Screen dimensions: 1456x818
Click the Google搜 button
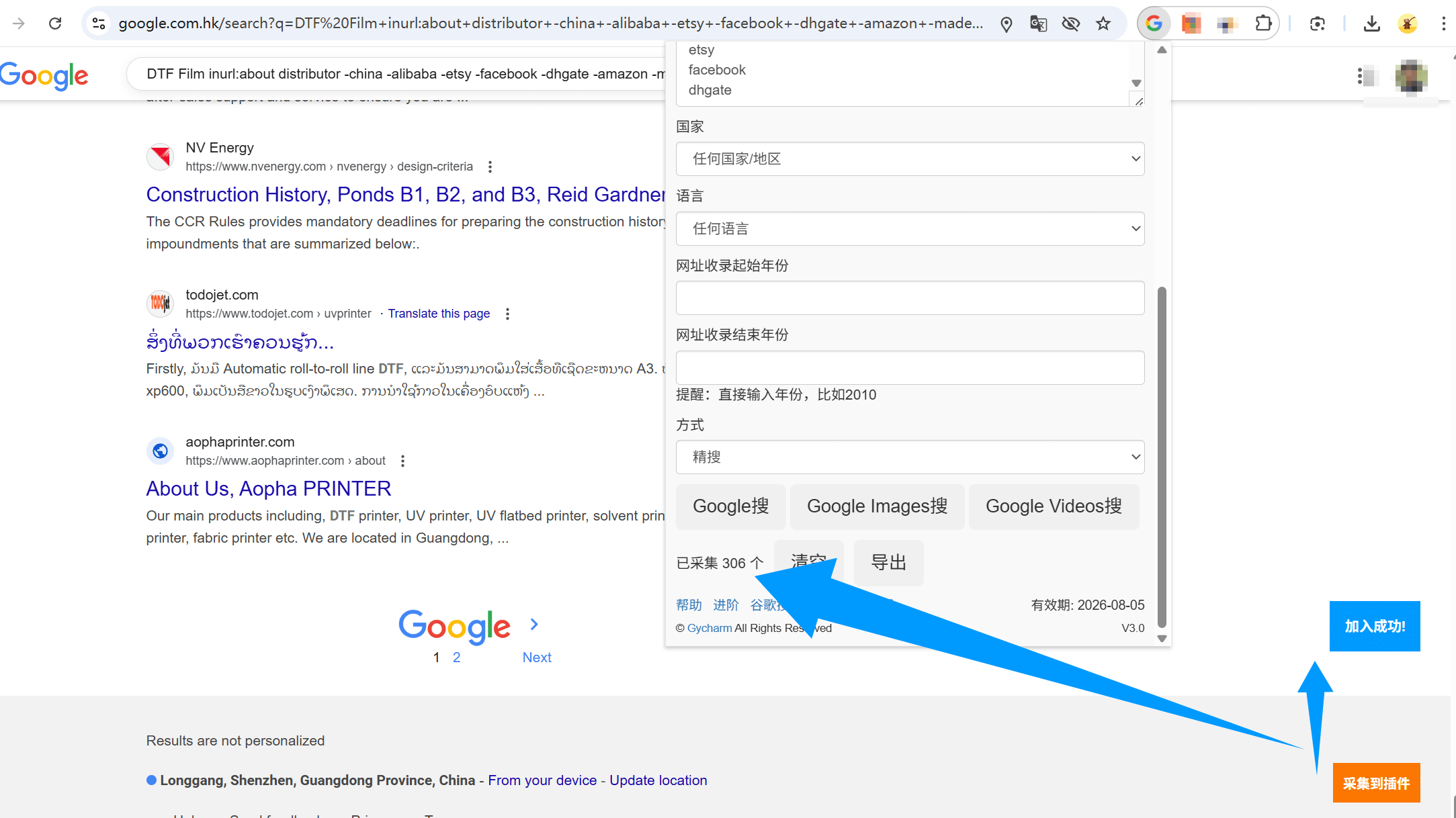730,506
